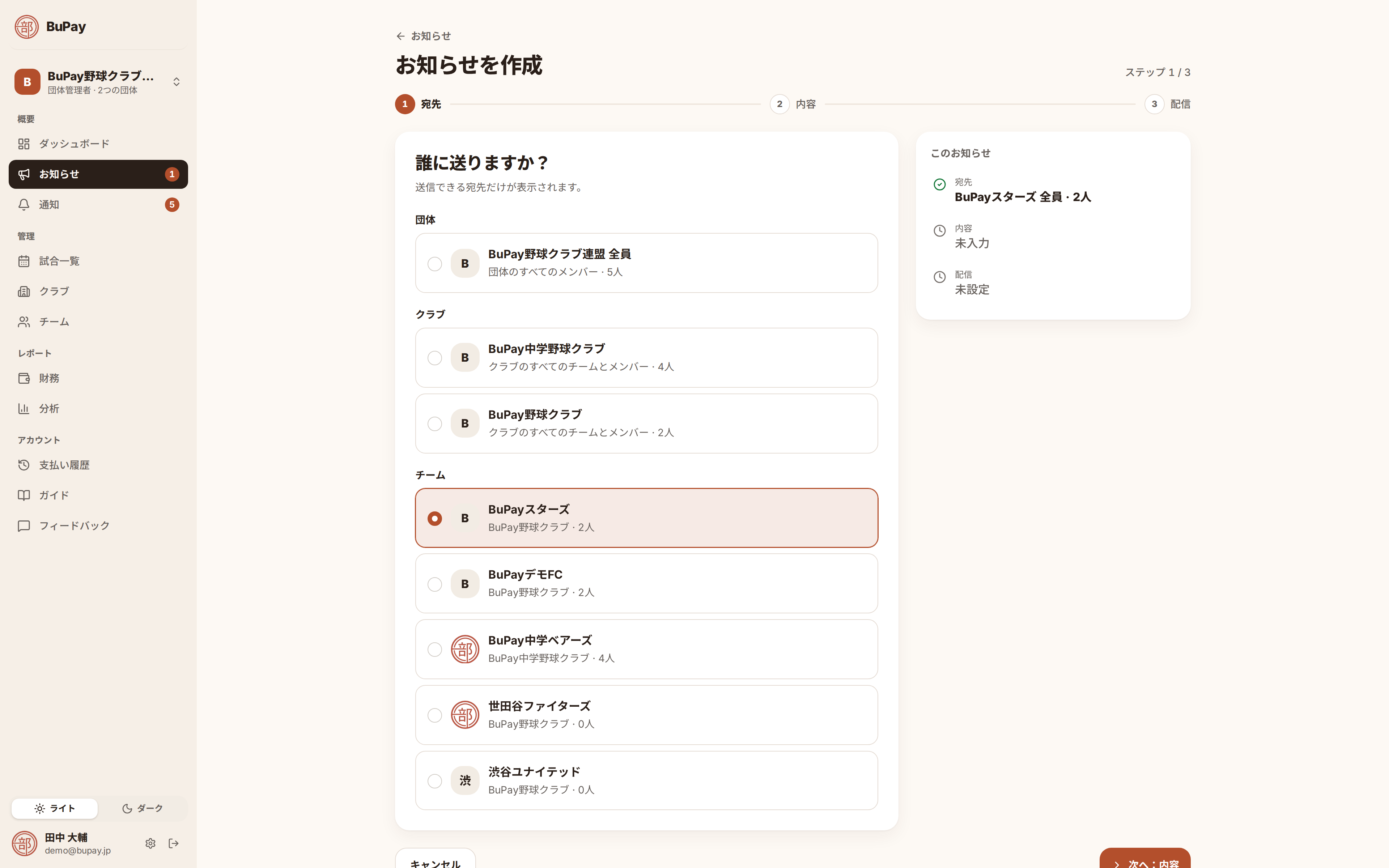This screenshot has width=1389, height=868.
Task: Click the 田中 大輔 user avatar
Action: [x=25, y=843]
